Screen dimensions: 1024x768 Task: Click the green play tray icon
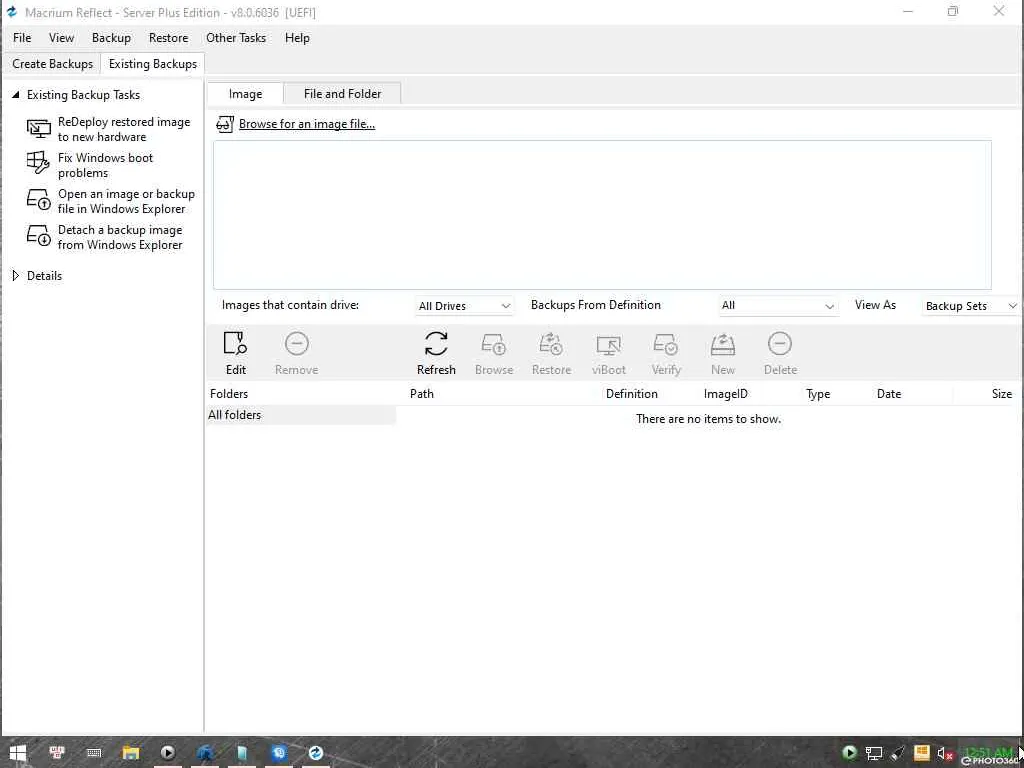point(849,753)
